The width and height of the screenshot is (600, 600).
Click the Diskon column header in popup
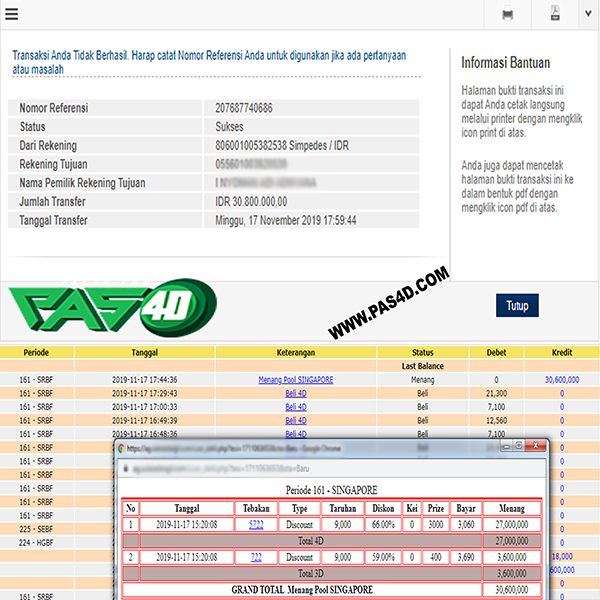coord(383,508)
